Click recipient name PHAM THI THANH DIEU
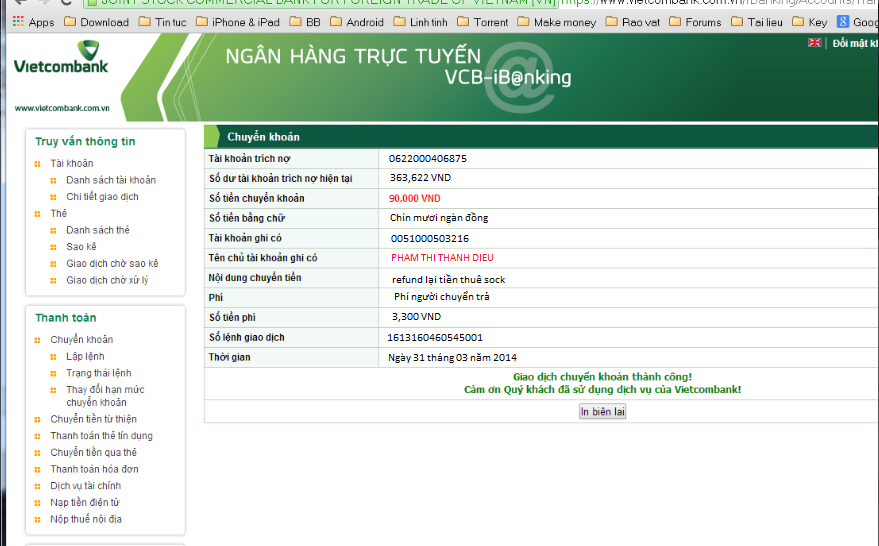This screenshot has height=546, width=879. (x=442, y=258)
